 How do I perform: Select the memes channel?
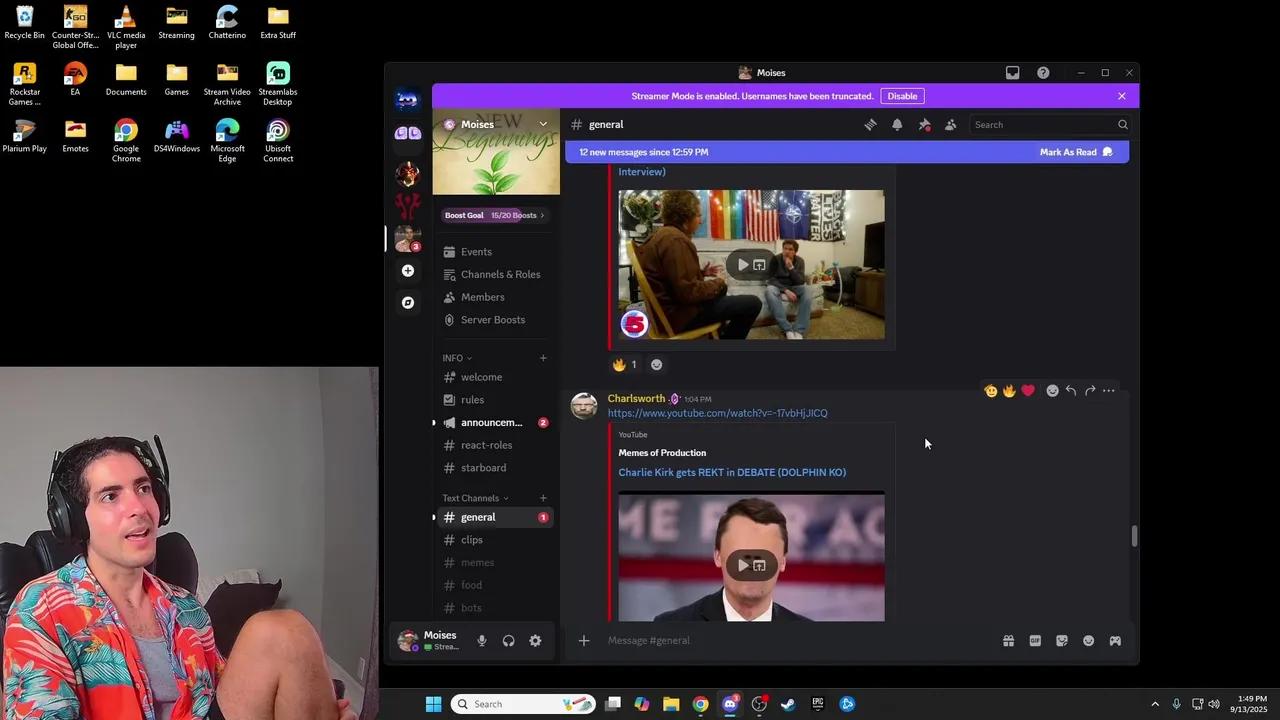pos(496,563)
